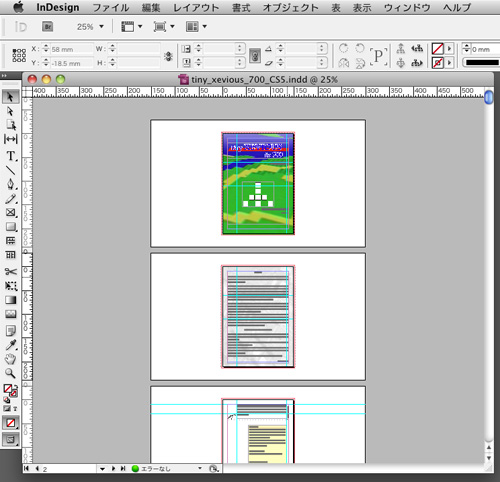Open the arrange documents dropdown

coord(196,26)
